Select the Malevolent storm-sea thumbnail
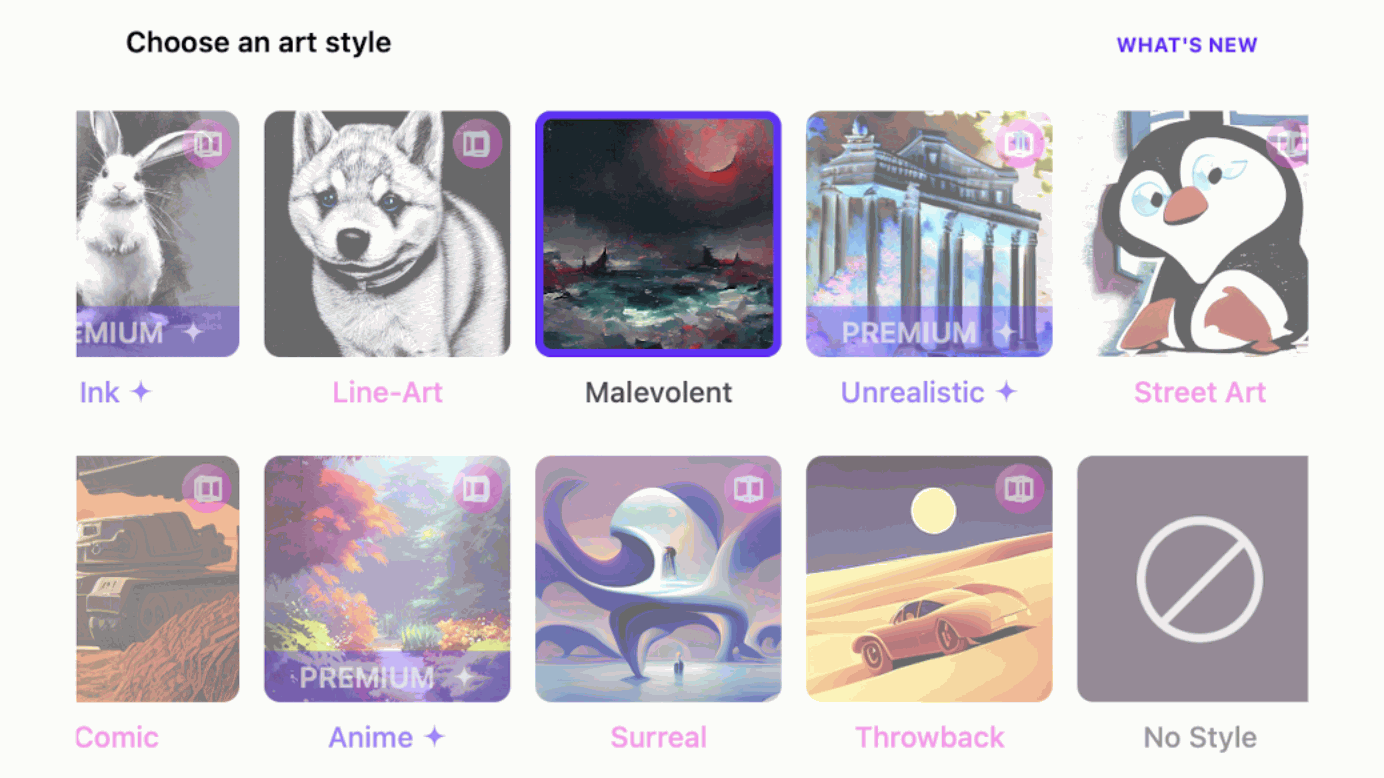This screenshot has width=1384, height=778. coord(658,234)
